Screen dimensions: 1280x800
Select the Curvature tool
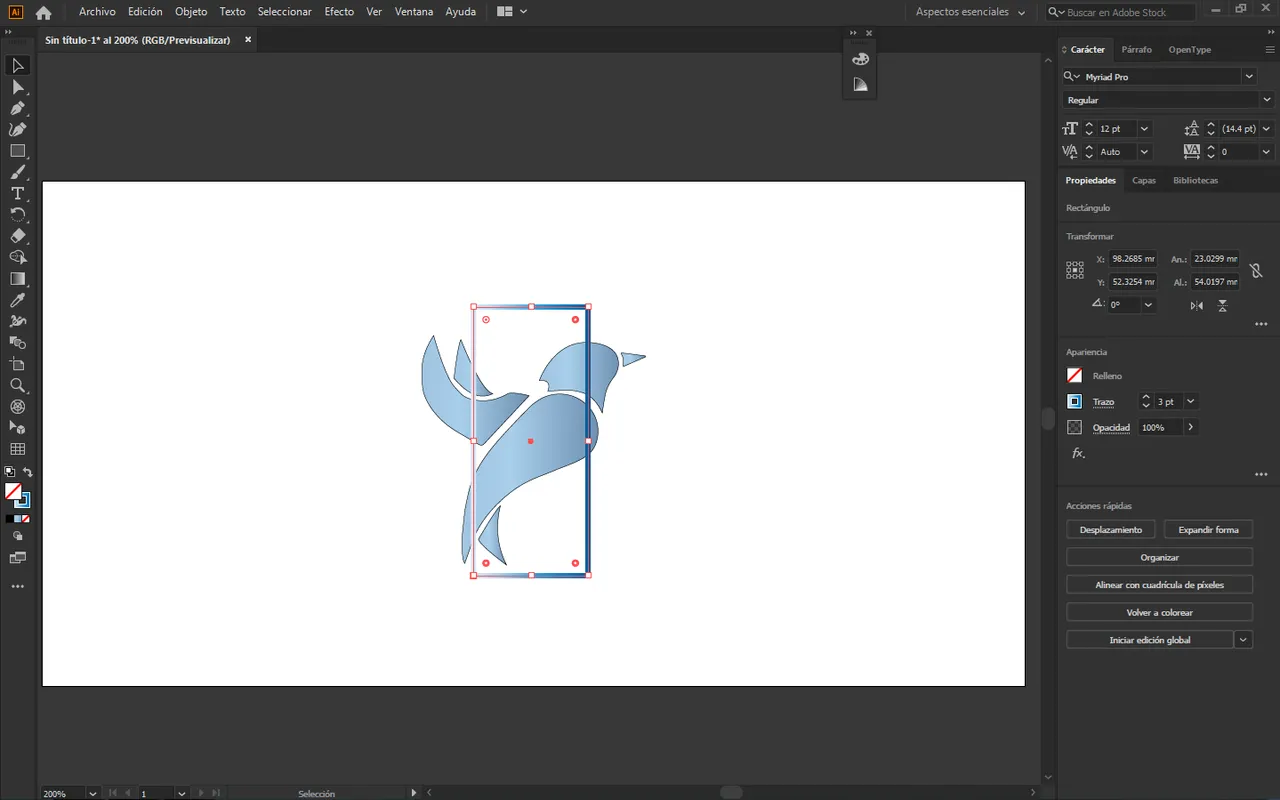pos(18,129)
